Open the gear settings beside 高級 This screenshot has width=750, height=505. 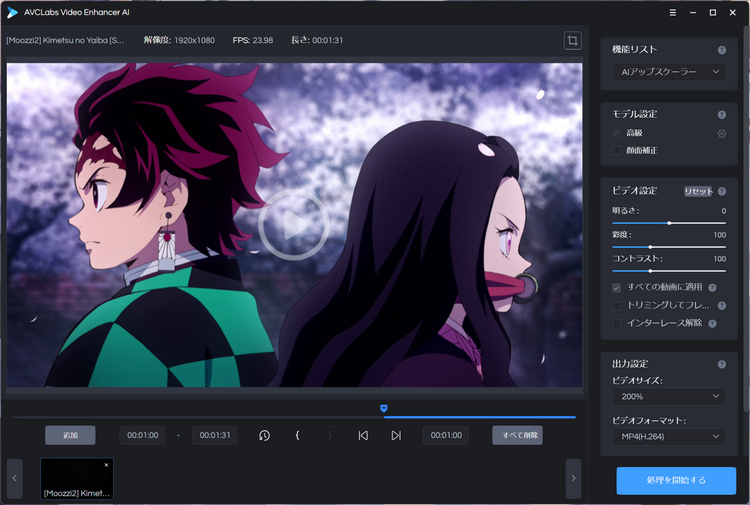pos(722,133)
